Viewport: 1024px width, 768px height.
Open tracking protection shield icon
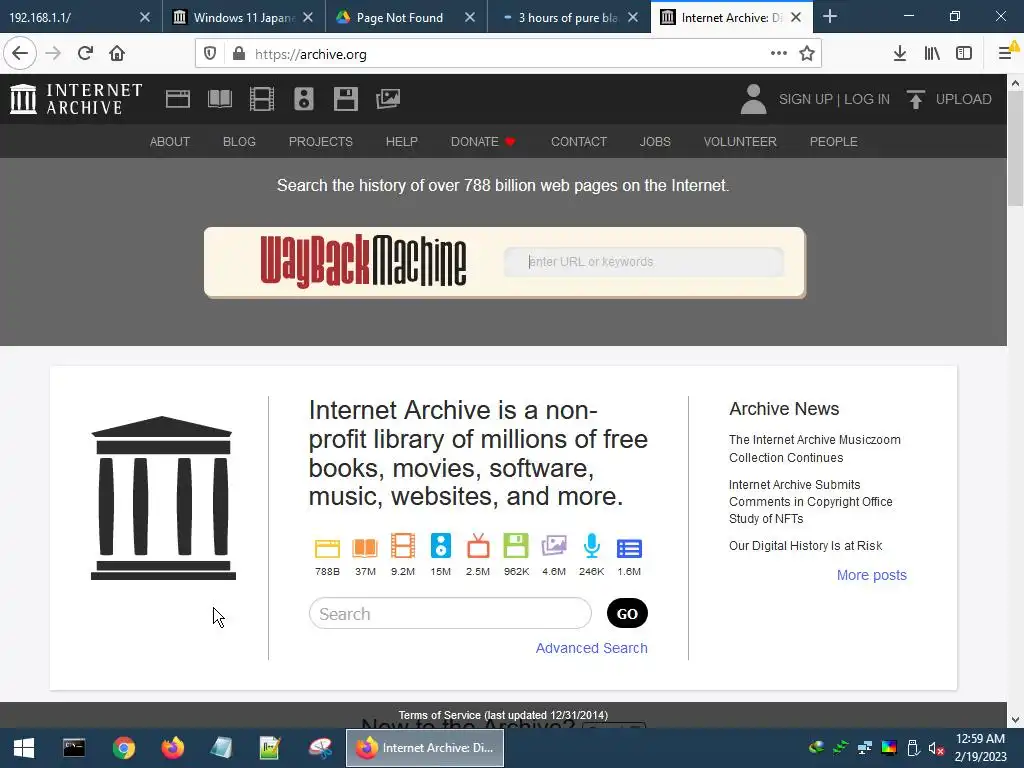[210, 54]
